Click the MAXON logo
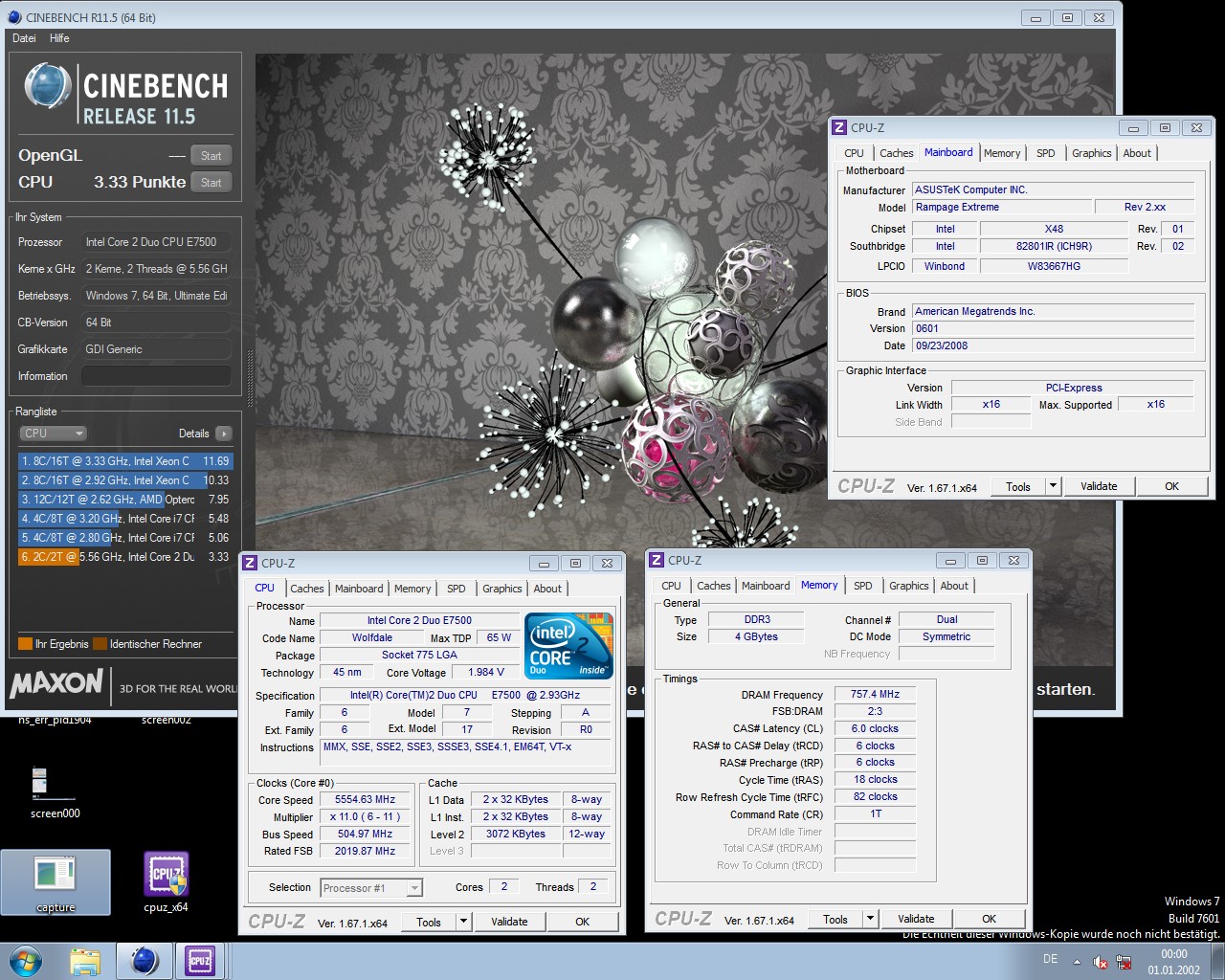The height and width of the screenshot is (980, 1225). click(56, 683)
